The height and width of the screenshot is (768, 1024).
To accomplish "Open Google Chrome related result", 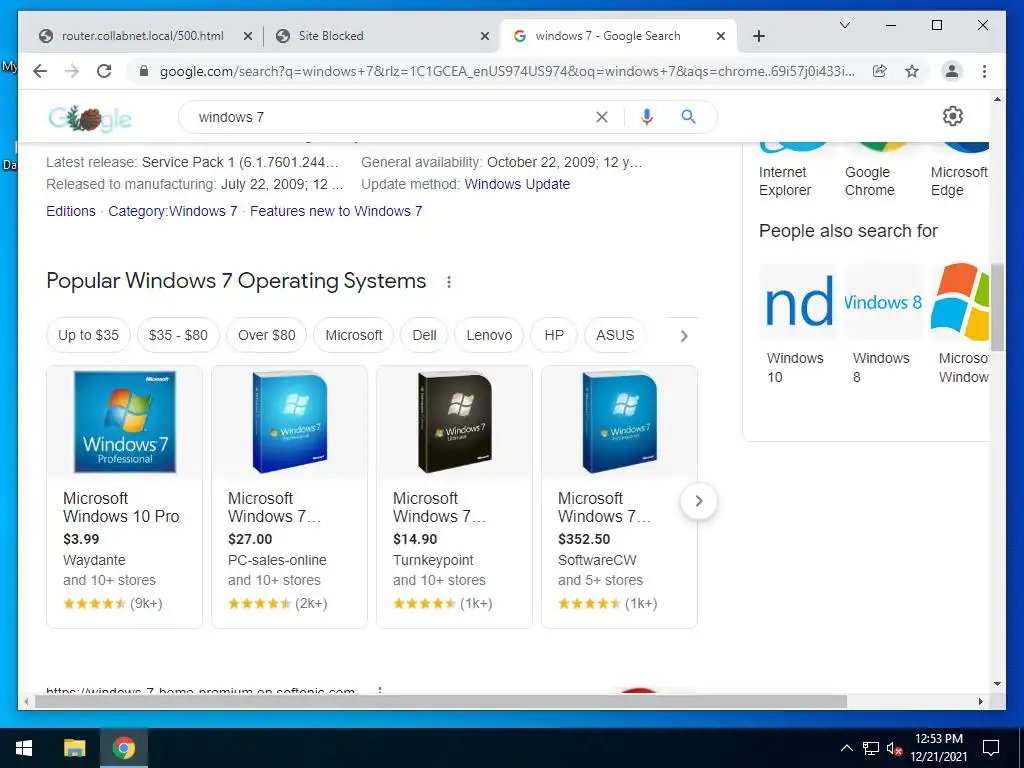I will click(x=880, y=171).
